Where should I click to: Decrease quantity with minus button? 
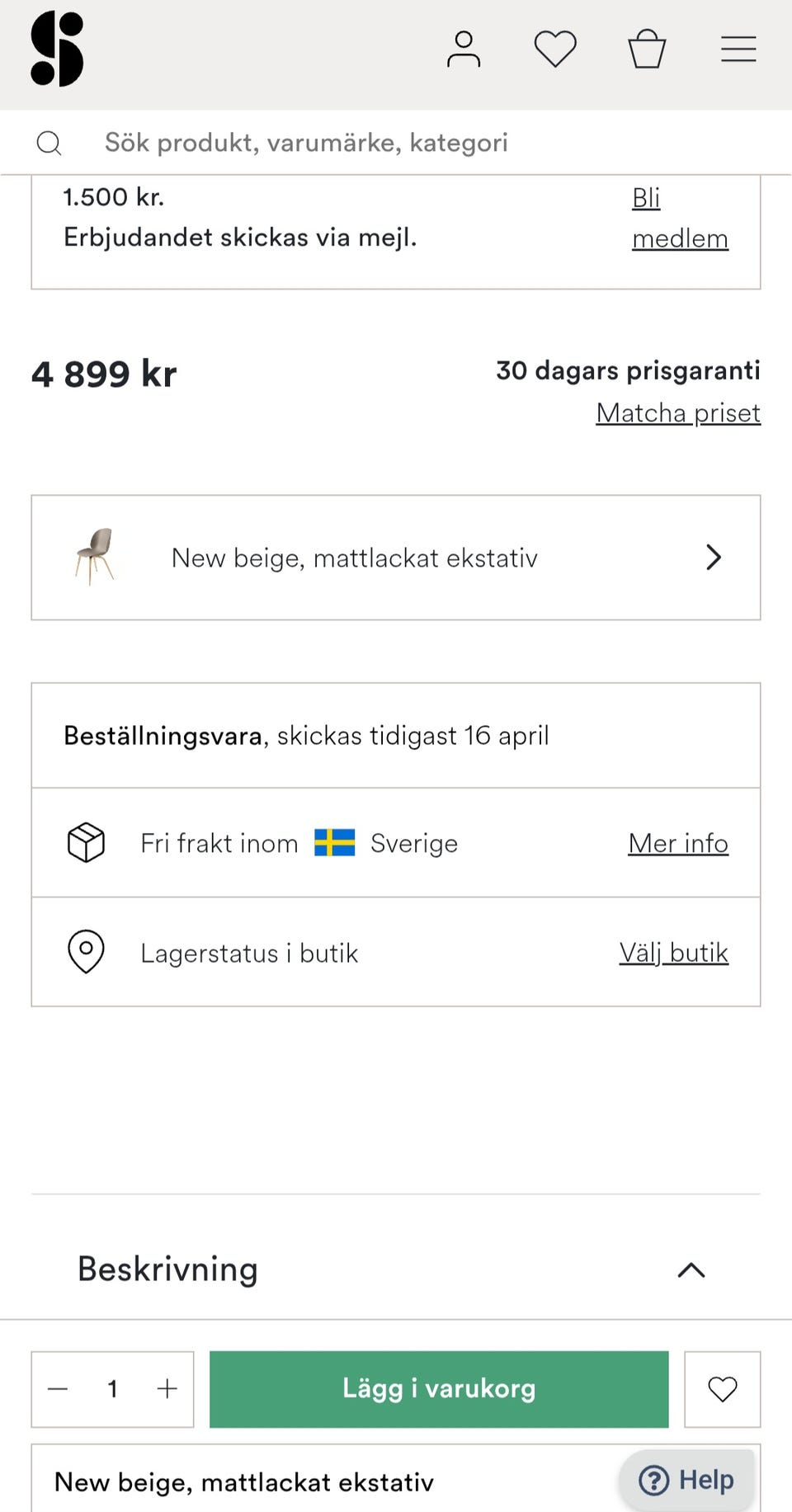point(58,1389)
